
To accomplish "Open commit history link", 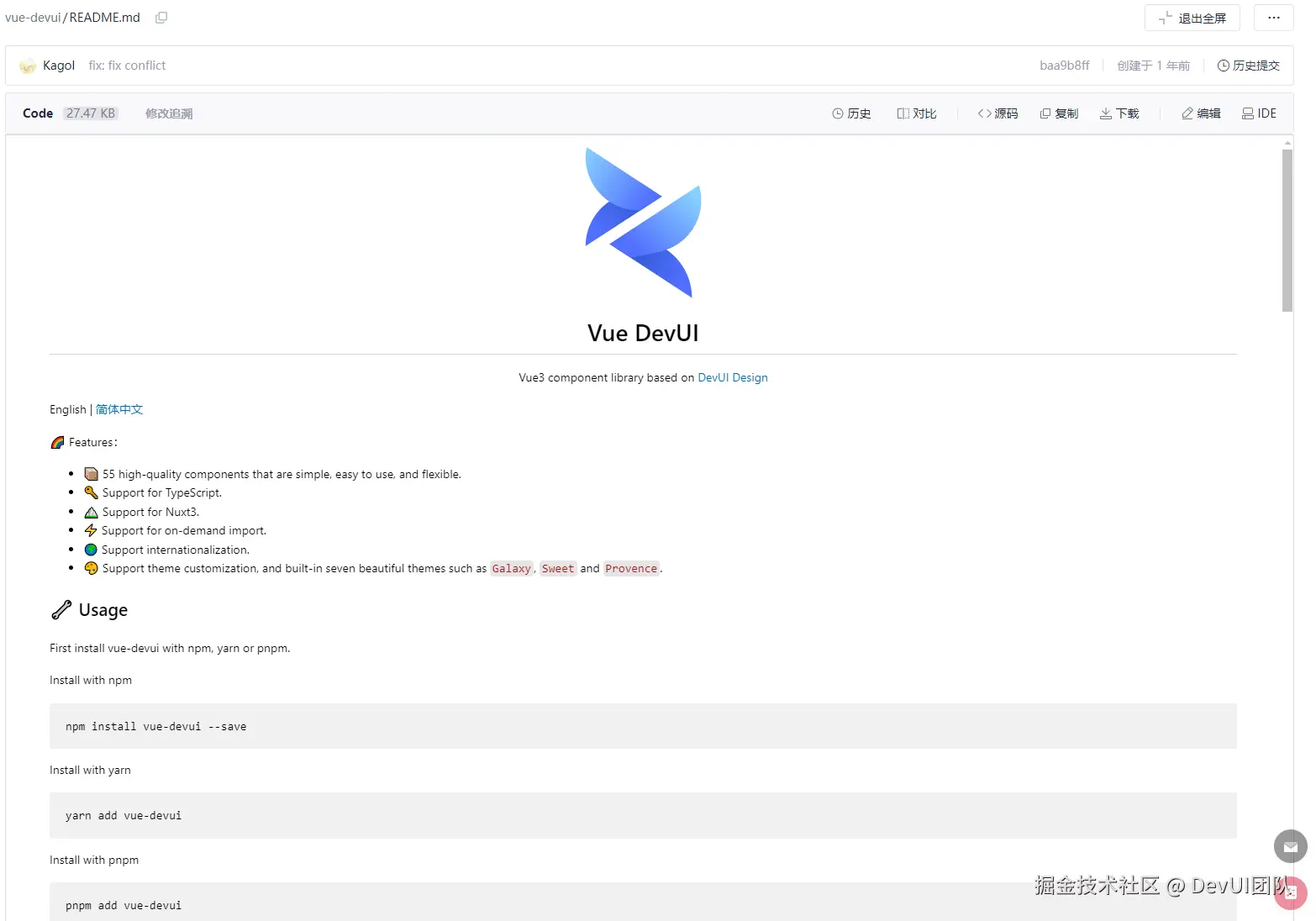I will tap(1248, 66).
